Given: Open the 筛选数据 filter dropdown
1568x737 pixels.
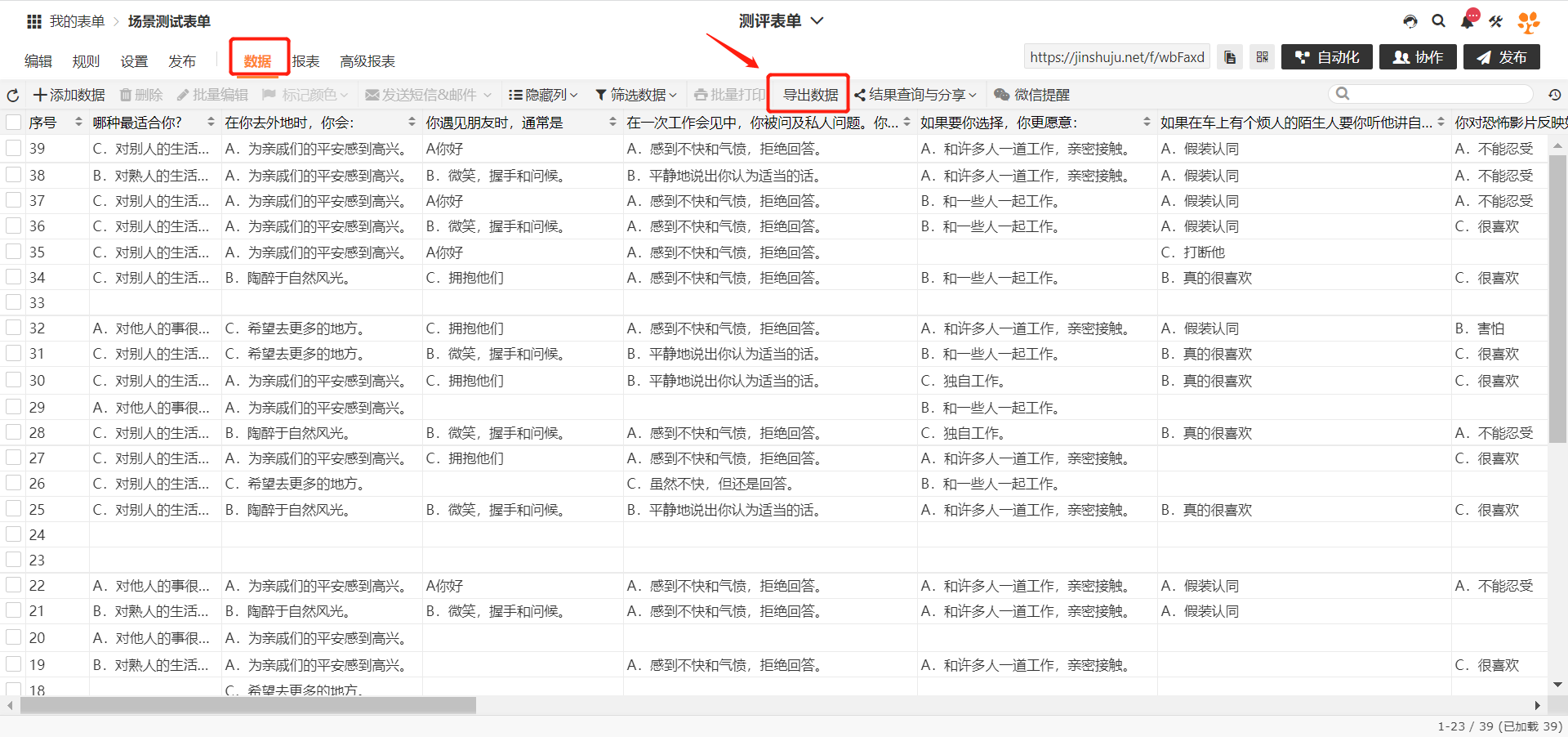Looking at the screenshot, I should 635,95.
